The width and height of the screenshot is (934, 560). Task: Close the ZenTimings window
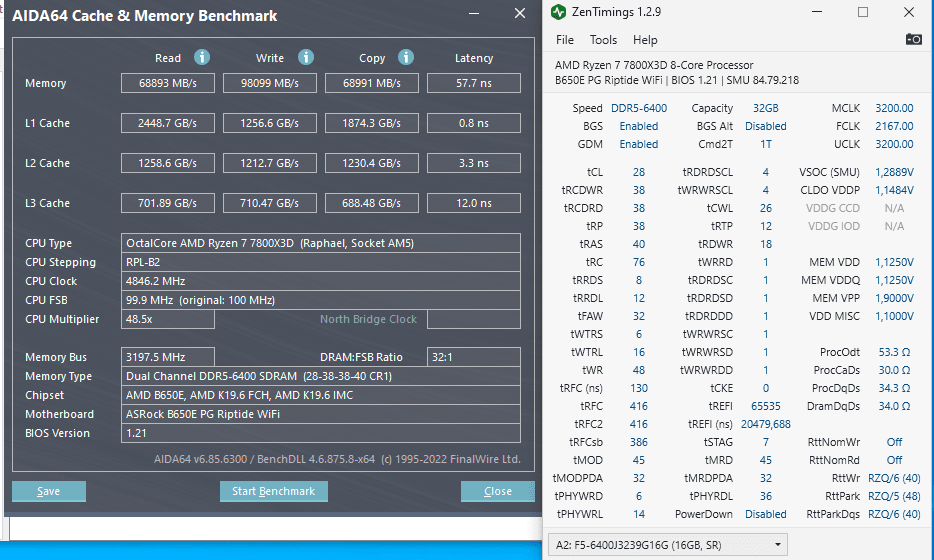[908, 12]
